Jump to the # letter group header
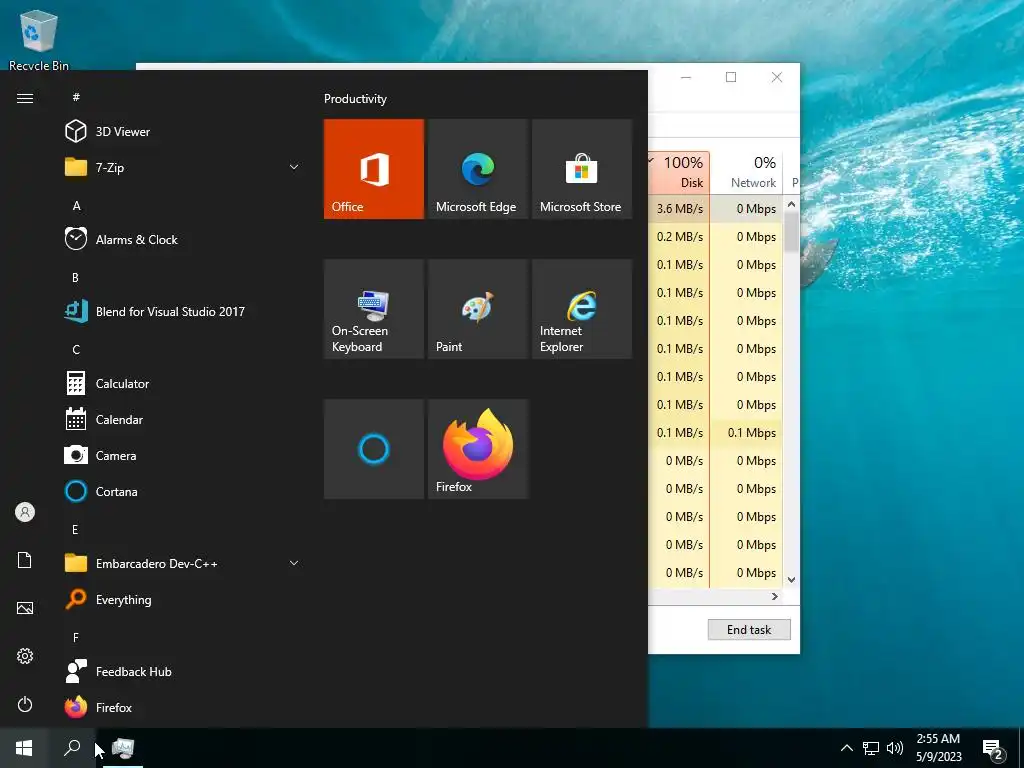The width and height of the screenshot is (1024, 768). (x=76, y=97)
